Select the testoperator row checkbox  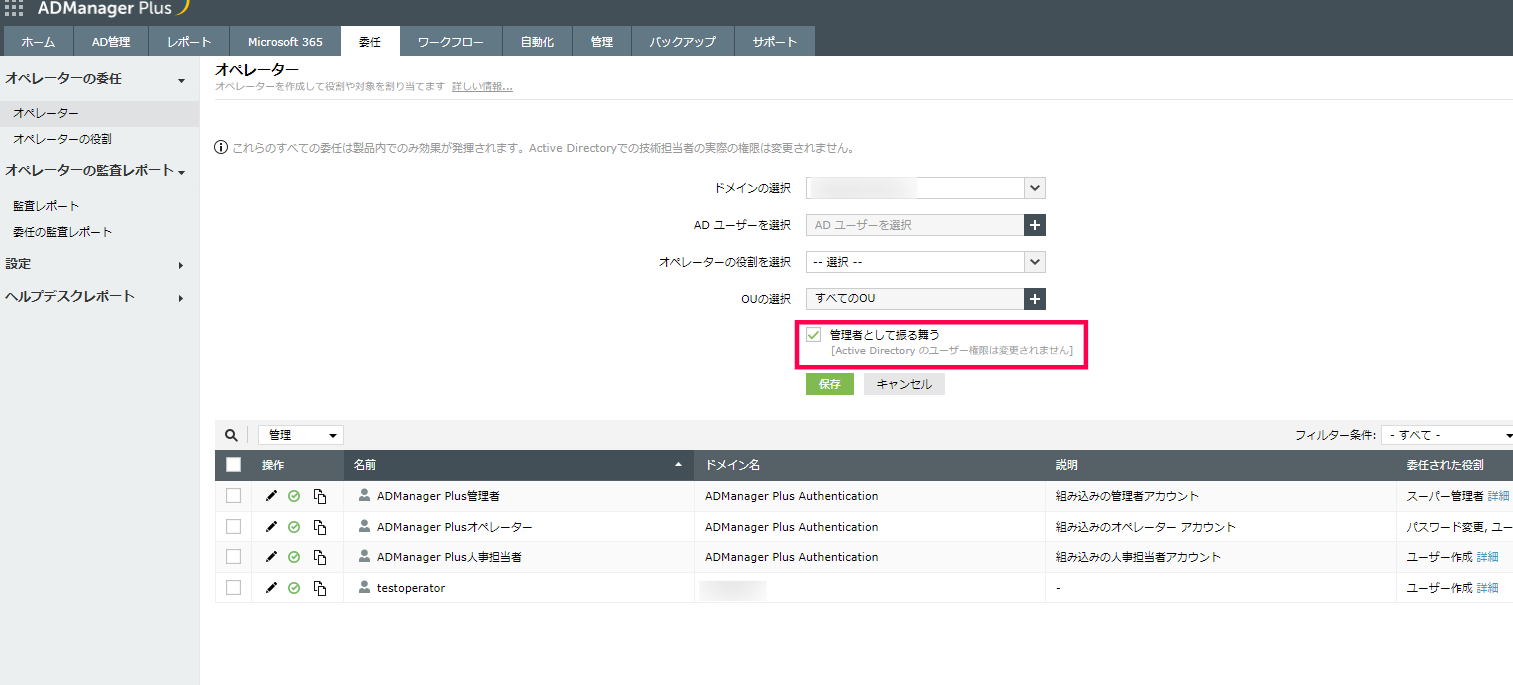point(233,588)
